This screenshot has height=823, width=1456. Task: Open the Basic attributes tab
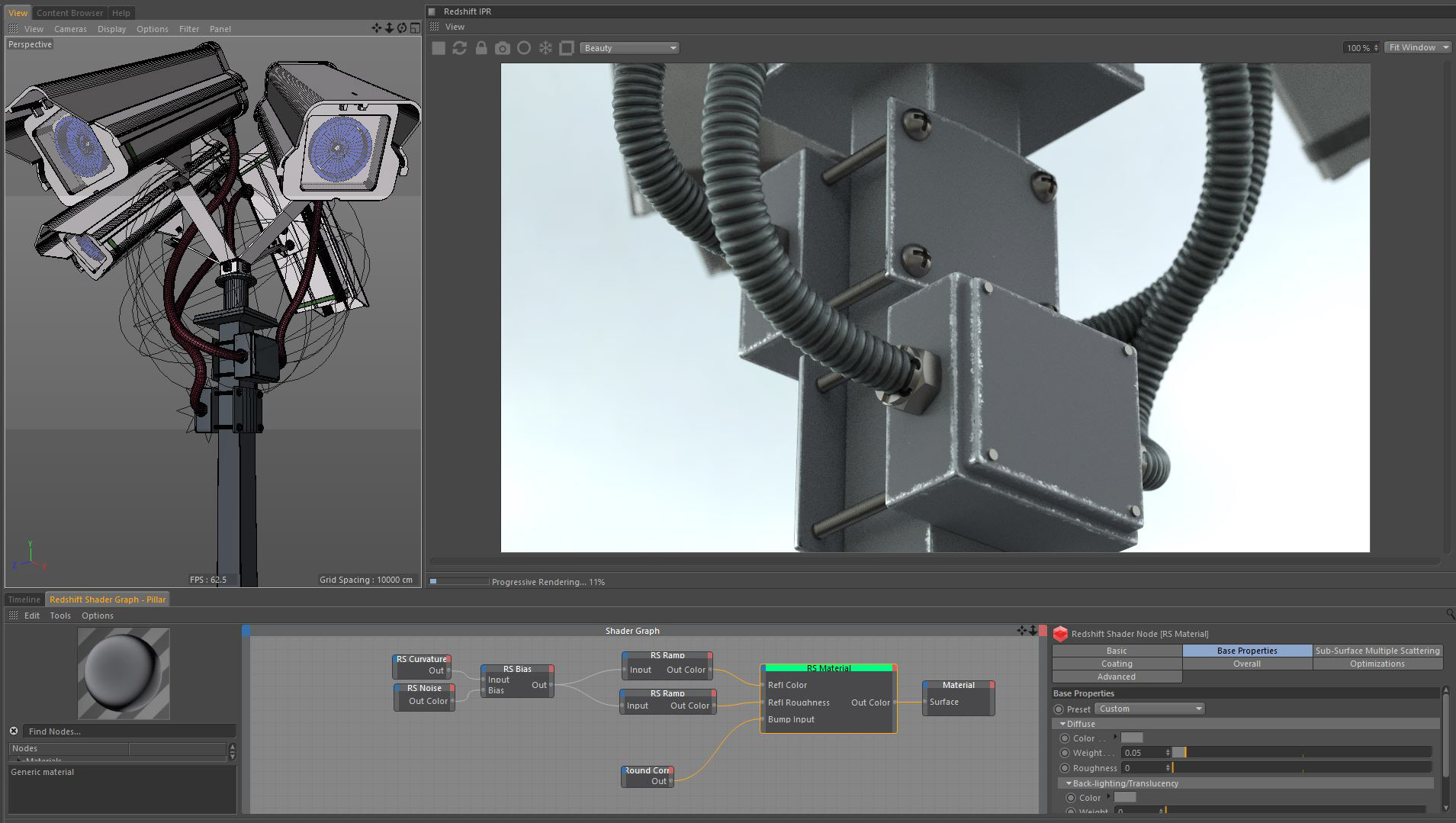click(x=1117, y=651)
